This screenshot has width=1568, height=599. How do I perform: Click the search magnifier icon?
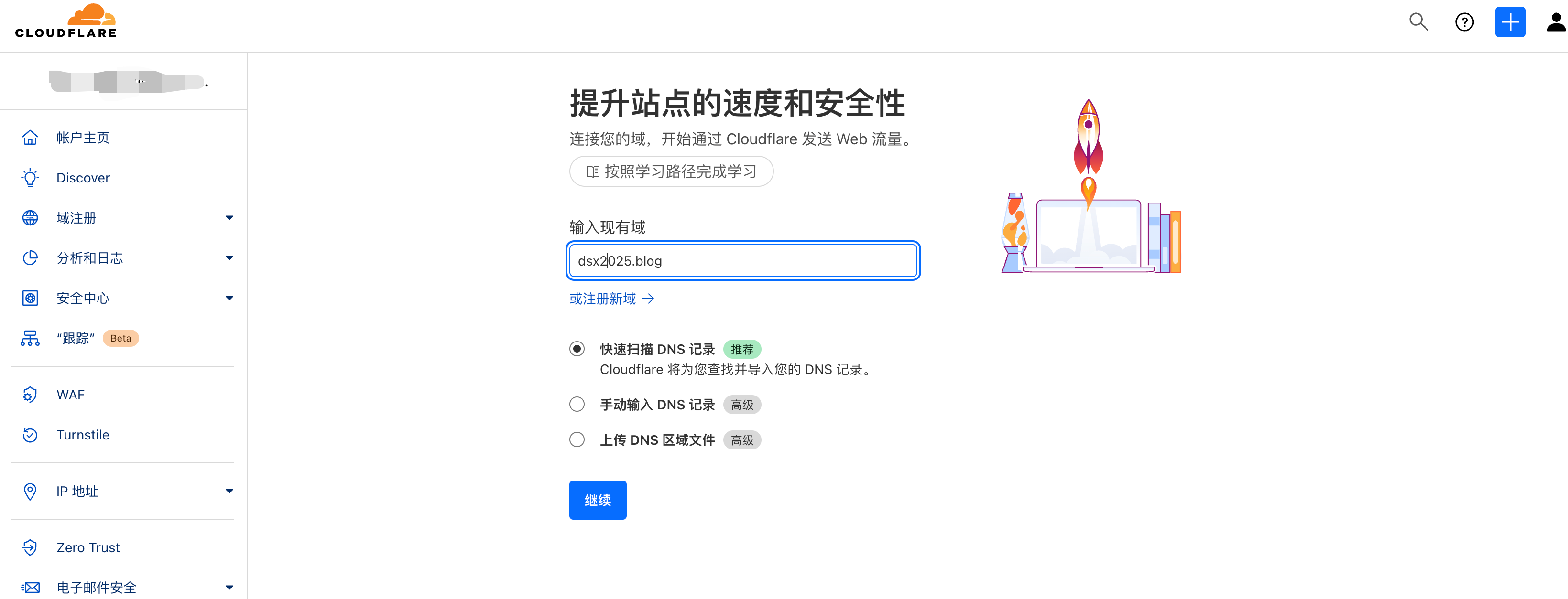tap(1418, 22)
